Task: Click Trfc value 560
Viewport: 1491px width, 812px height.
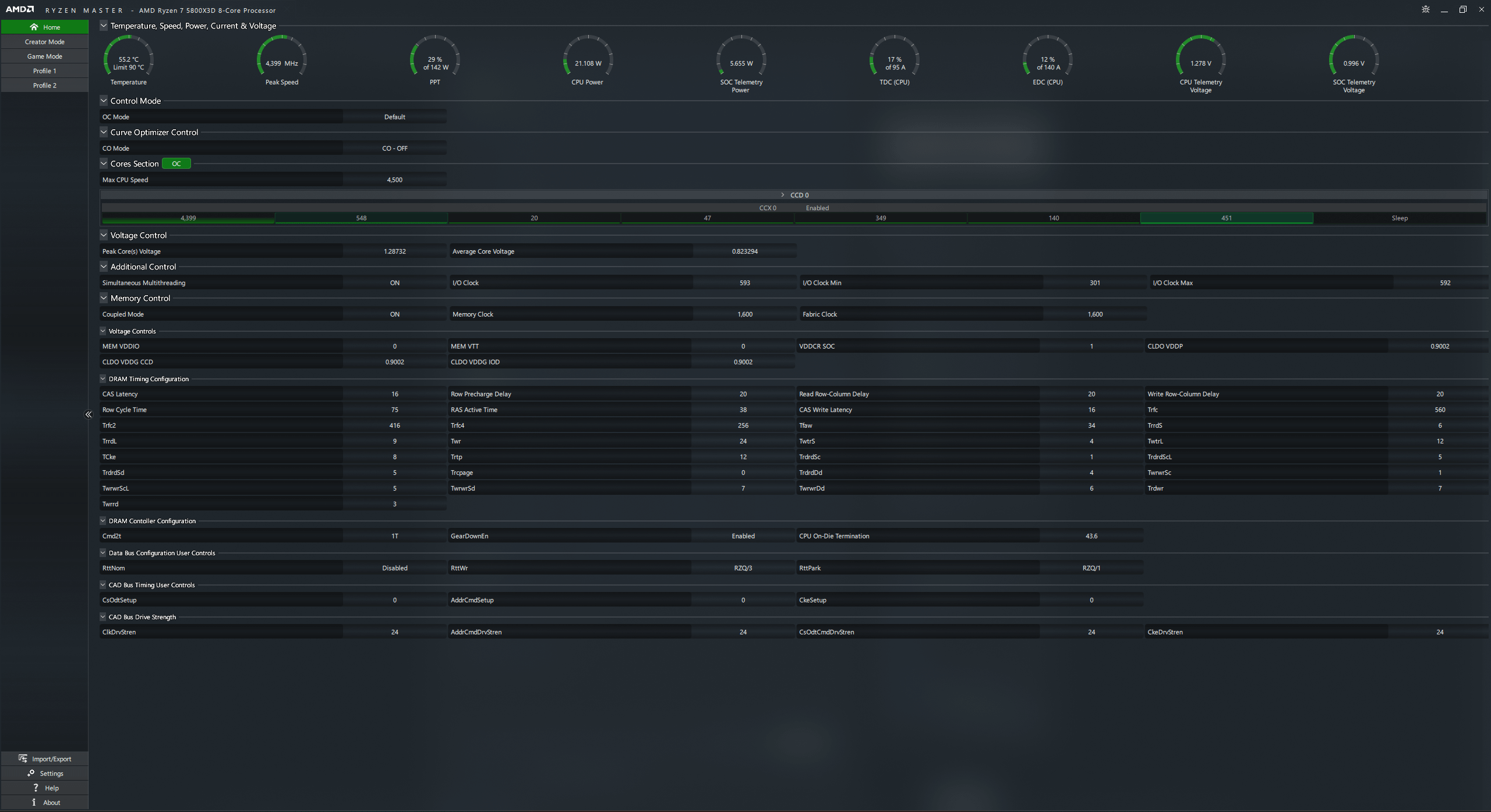Action: coord(1440,410)
